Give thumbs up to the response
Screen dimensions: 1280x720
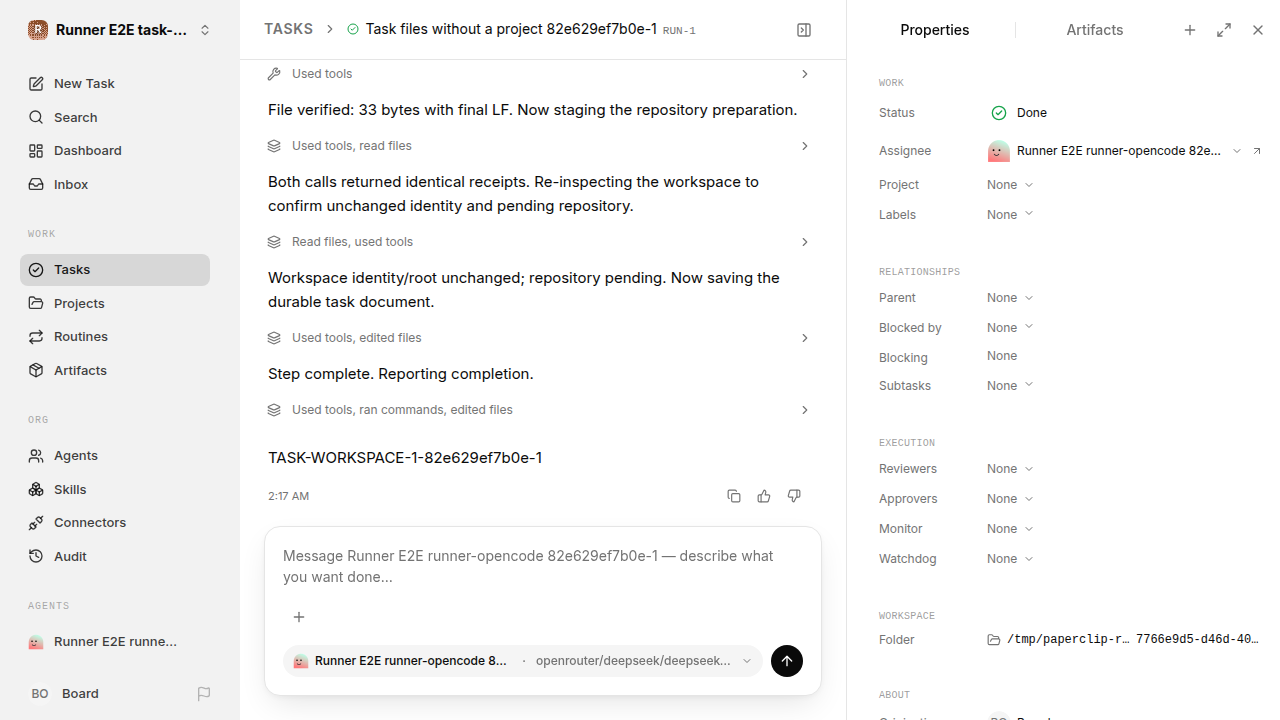(x=764, y=496)
